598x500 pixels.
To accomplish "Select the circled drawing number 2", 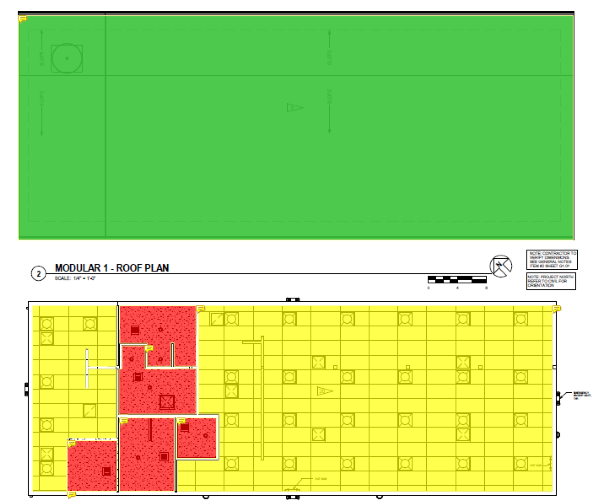I will click(38, 273).
